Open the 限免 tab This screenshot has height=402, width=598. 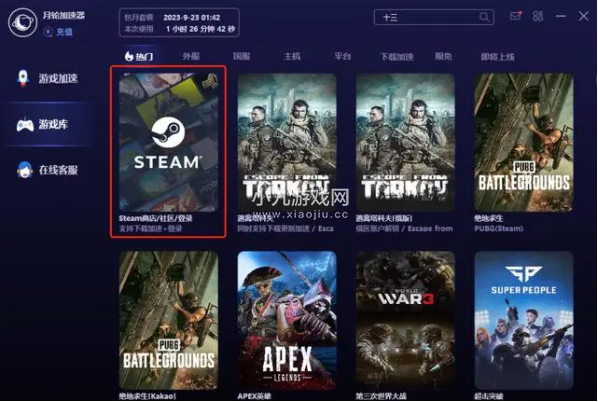click(444, 56)
